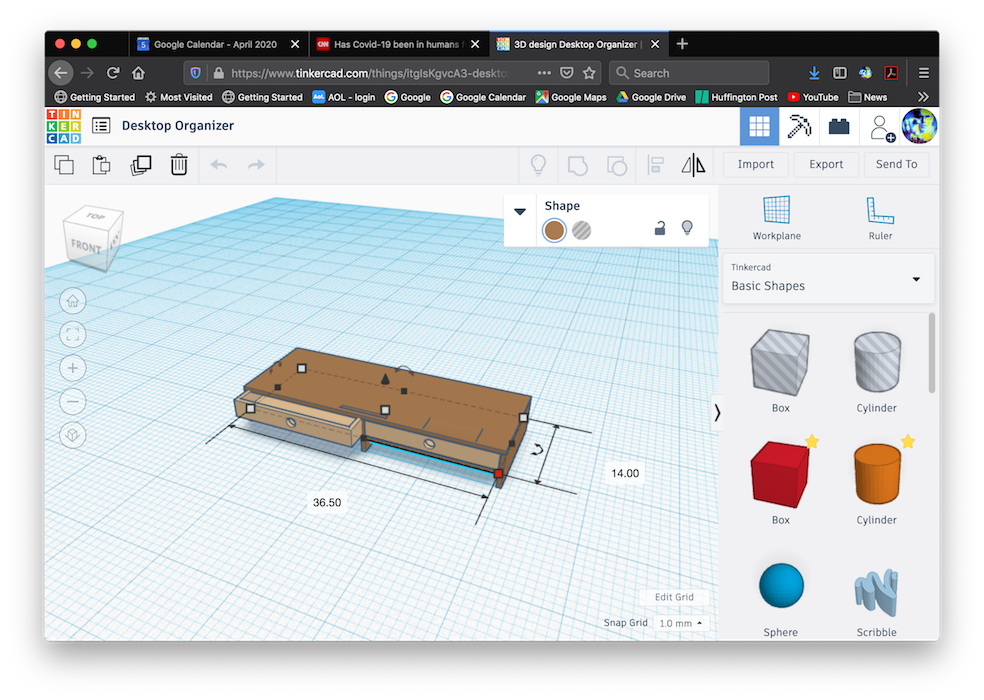
Task: Select the Workplane tool
Action: click(776, 218)
